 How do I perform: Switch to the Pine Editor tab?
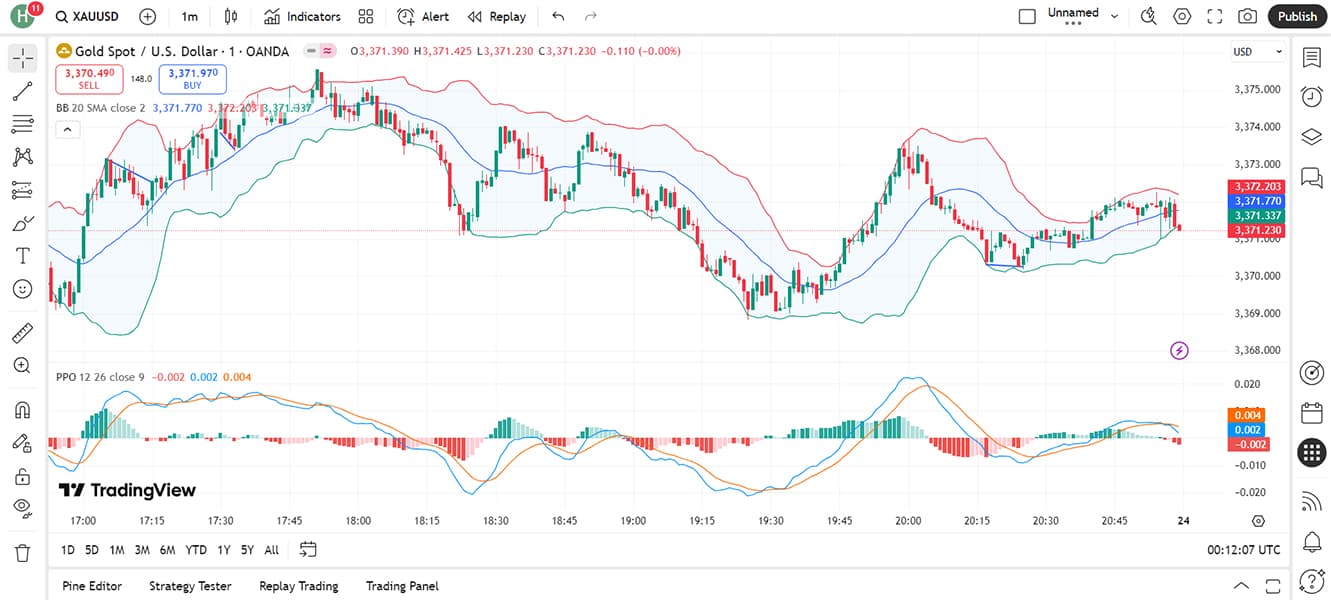pyautogui.click(x=92, y=586)
